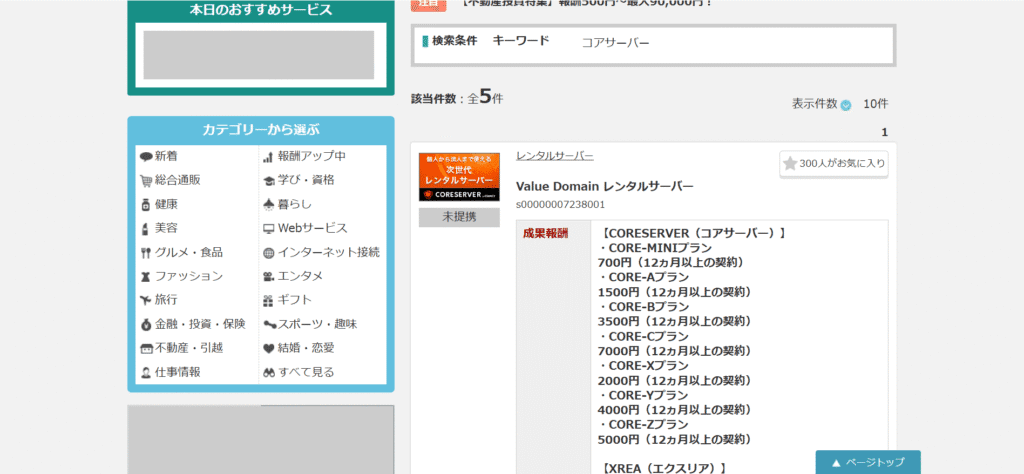
Task: Click the ・CORE-Zプラン line
Action: coord(643,424)
